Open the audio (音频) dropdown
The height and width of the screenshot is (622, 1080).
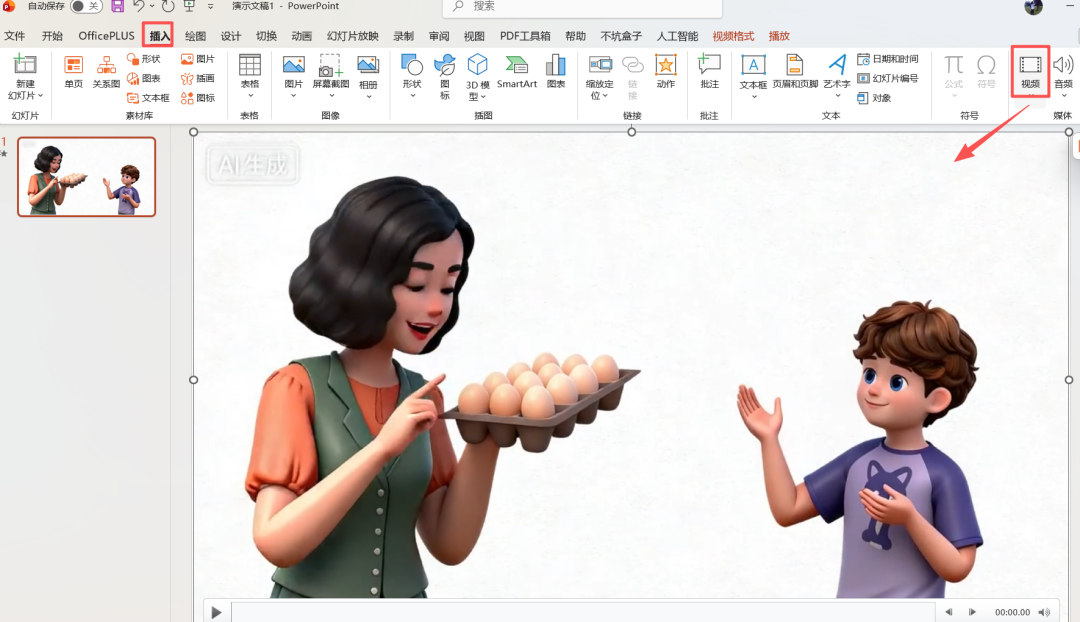pyautogui.click(x=1062, y=96)
